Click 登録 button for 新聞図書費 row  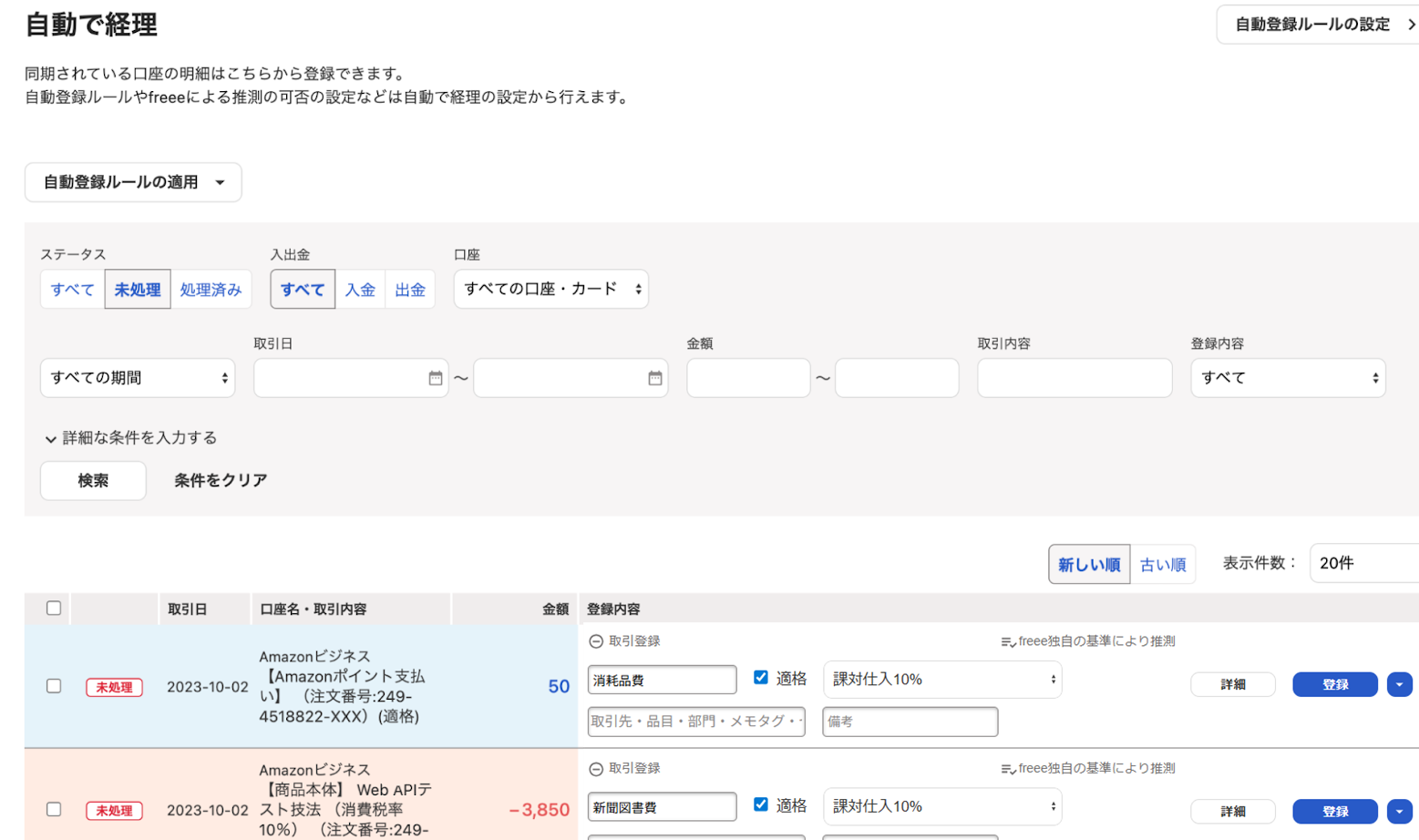pos(1335,811)
